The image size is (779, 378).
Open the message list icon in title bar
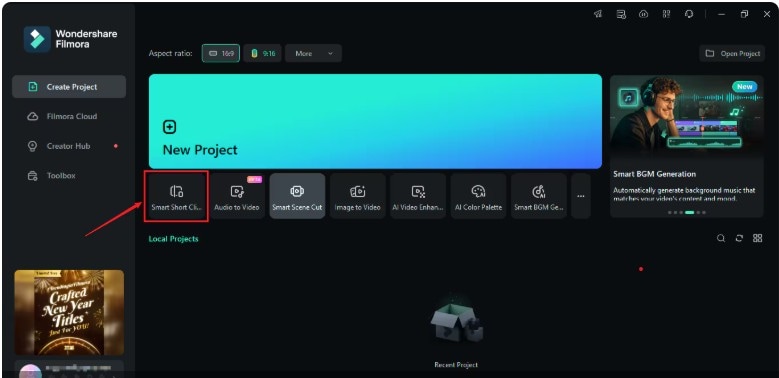click(x=621, y=14)
